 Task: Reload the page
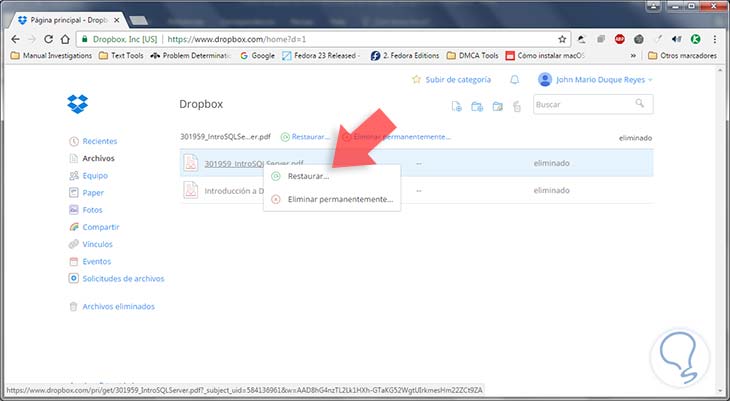coord(48,39)
